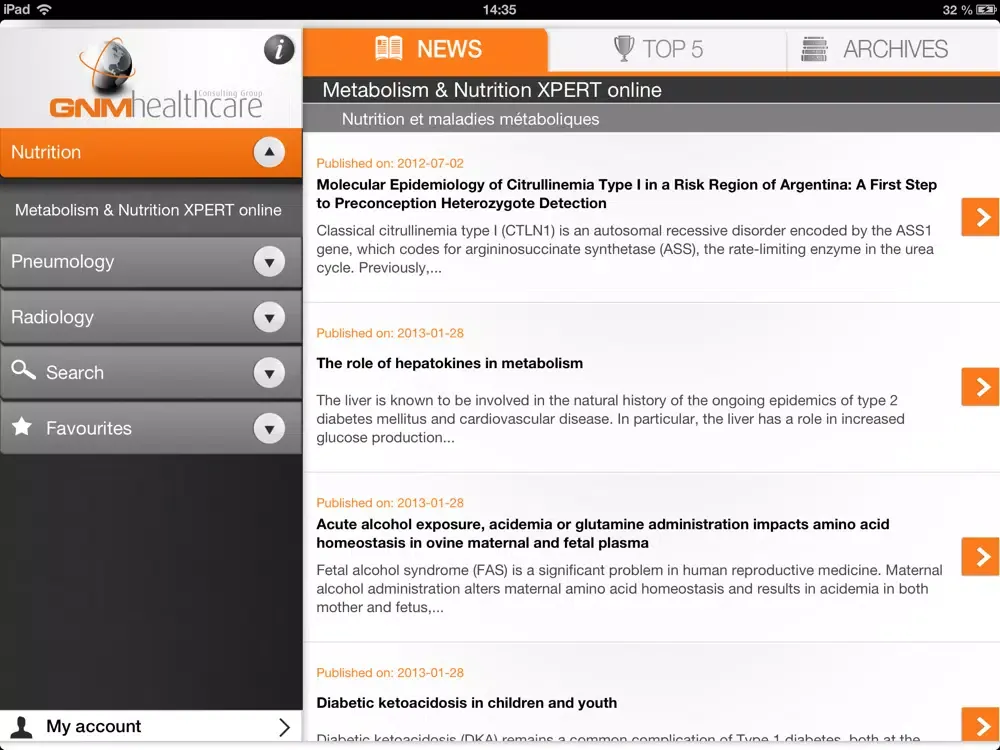This screenshot has height=750, width=1000.
Task: Click the magnifying glass Search icon
Action: (23, 370)
